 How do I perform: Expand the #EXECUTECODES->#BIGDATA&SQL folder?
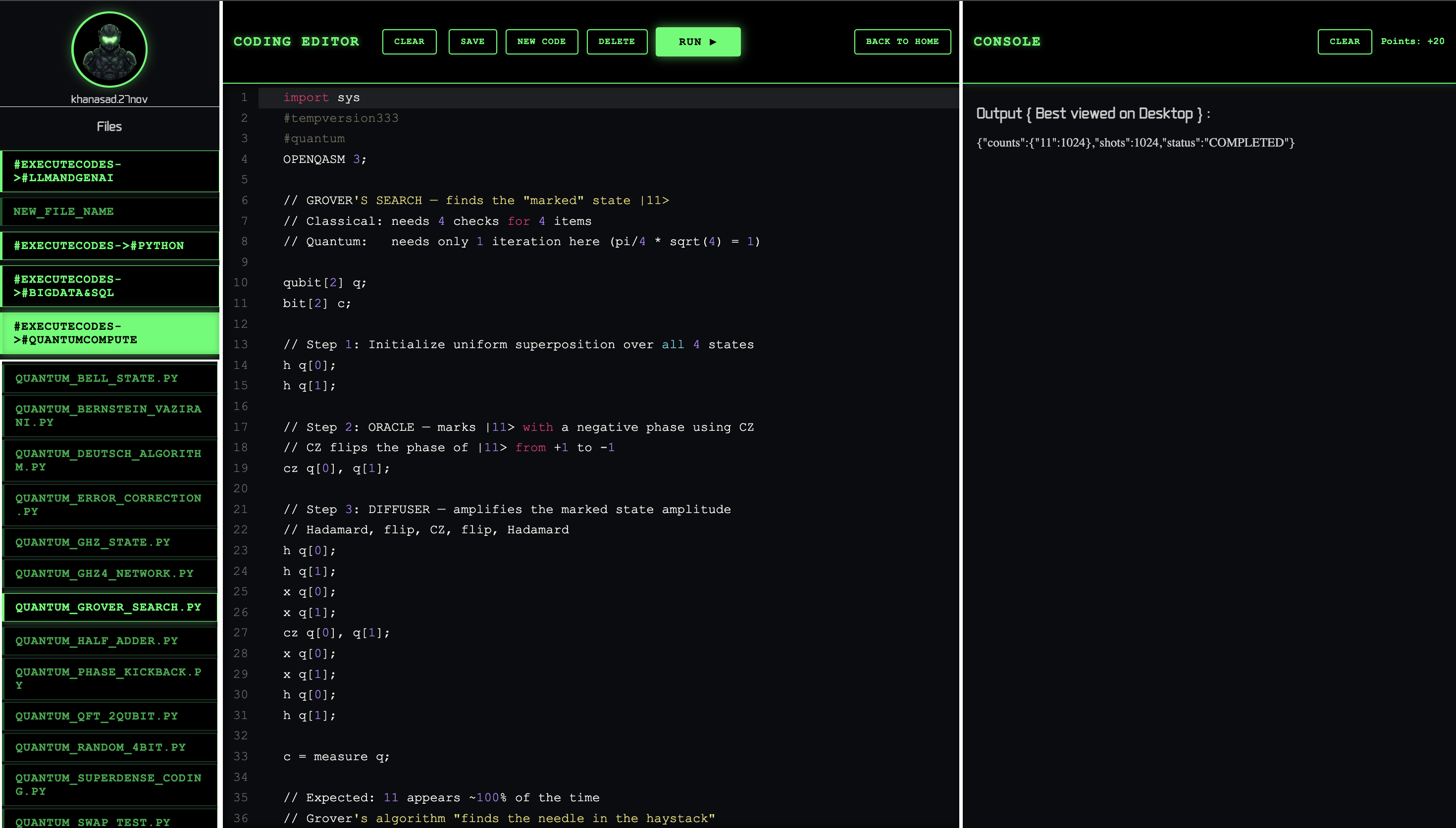coord(110,286)
